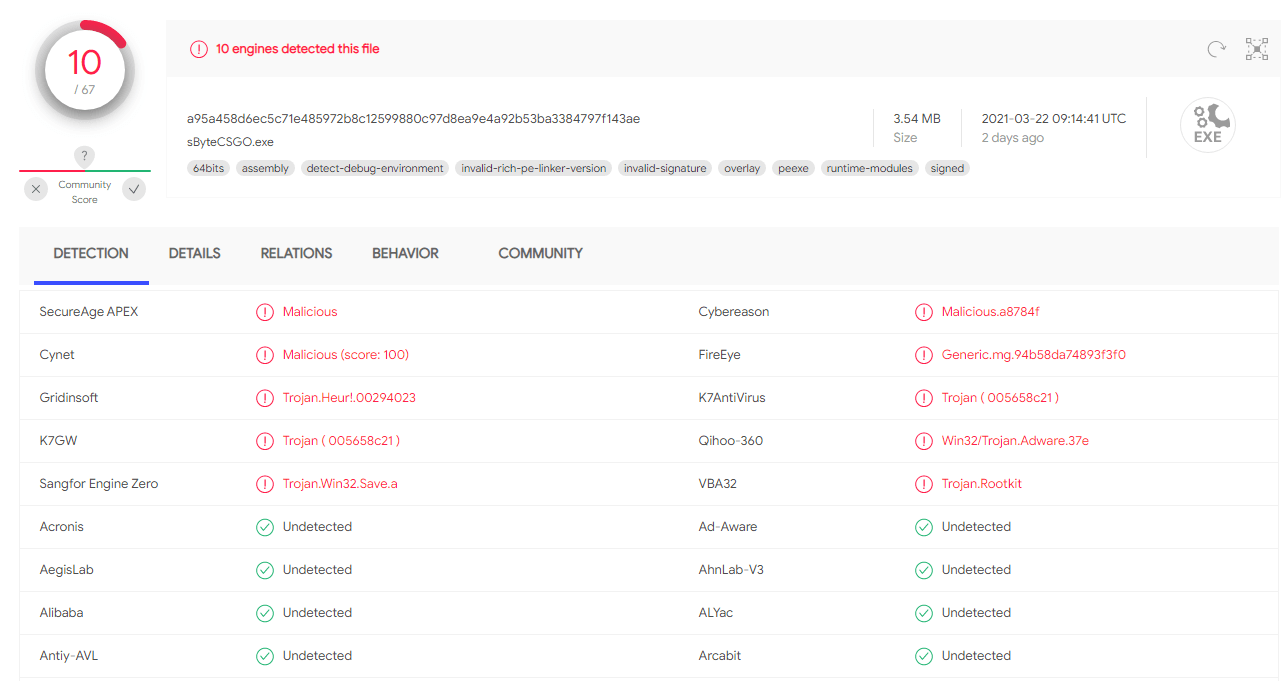Click the invalid-rich-pe-linker-version tag
Screen dimensions: 1281x681
533,169
